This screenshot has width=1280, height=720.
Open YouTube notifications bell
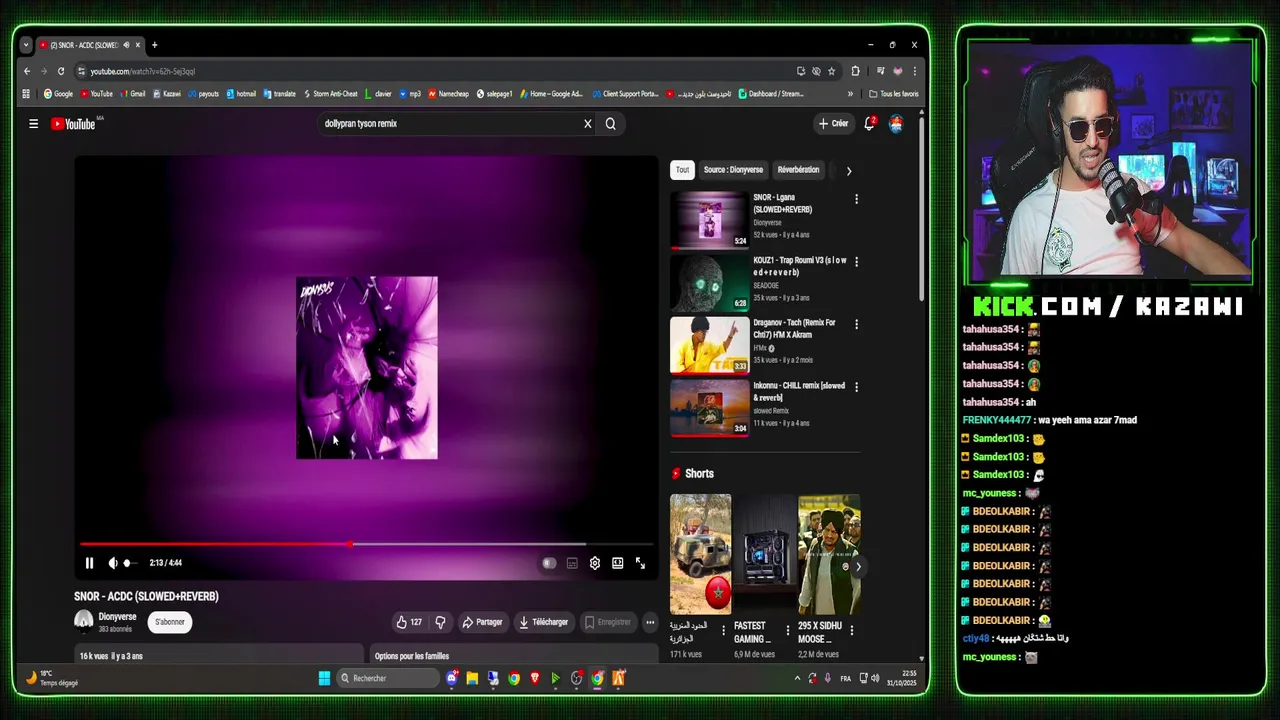coord(870,123)
